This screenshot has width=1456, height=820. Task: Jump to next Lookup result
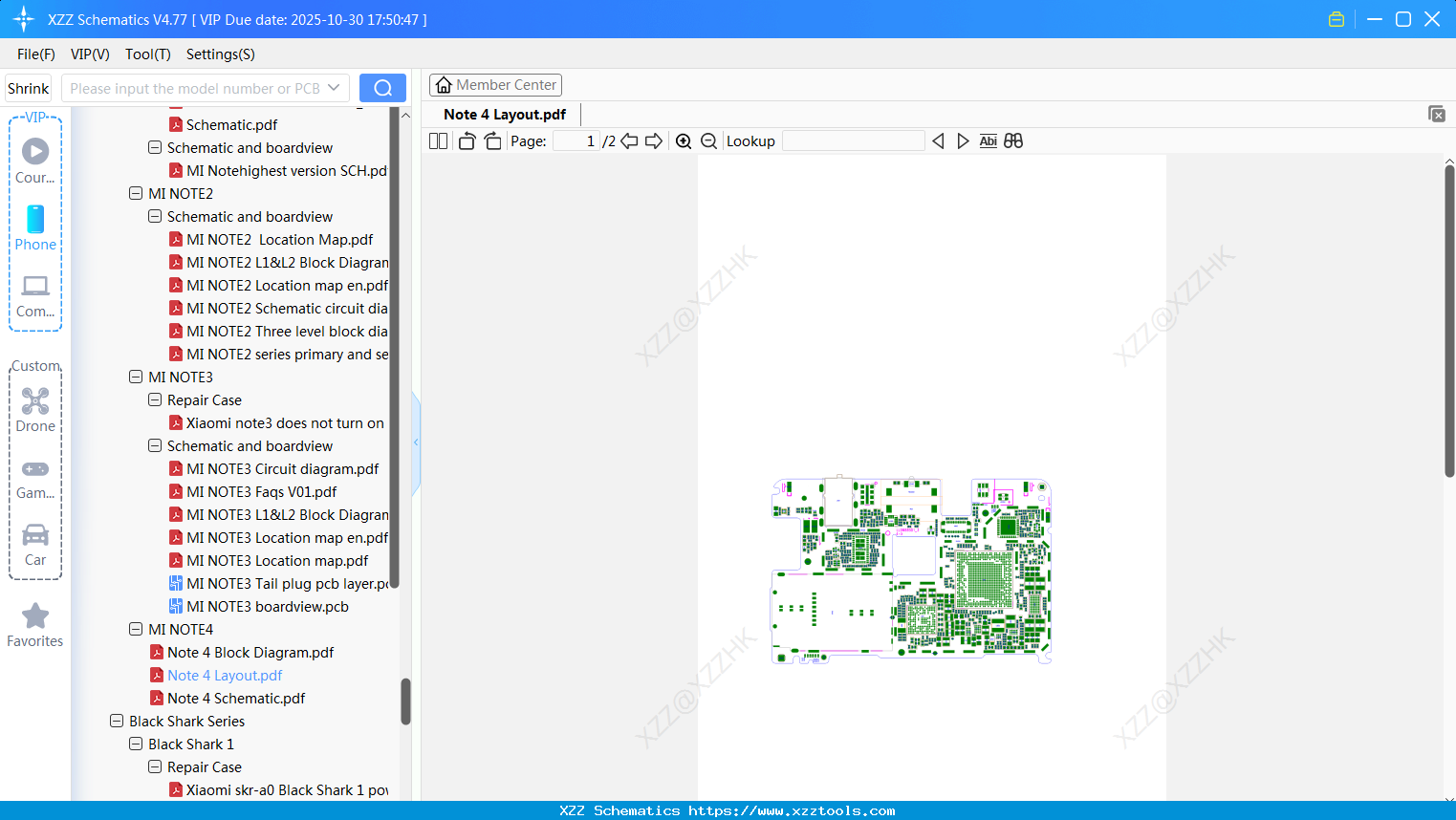963,141
